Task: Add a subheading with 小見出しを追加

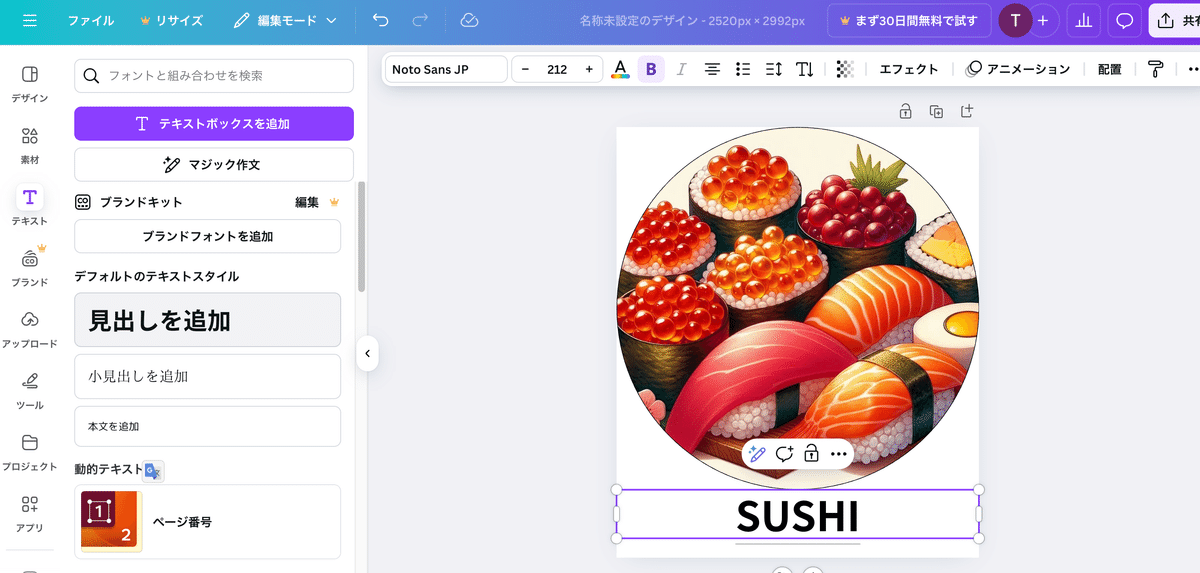Action: coord(208,376)
